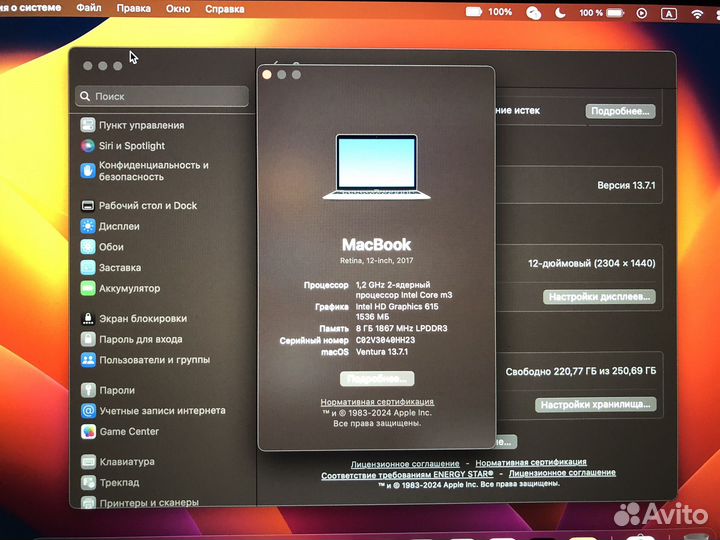The width and height of the screenshot is (720, 540).
Task: Open Трекпад icon in sidebar
Action: click(x=89, y=483)
